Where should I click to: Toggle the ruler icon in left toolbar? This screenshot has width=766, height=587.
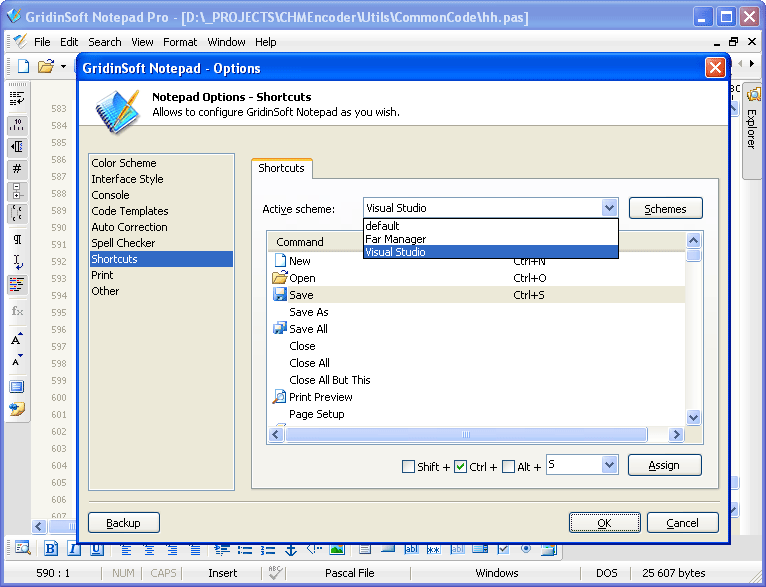click(17, 126)
